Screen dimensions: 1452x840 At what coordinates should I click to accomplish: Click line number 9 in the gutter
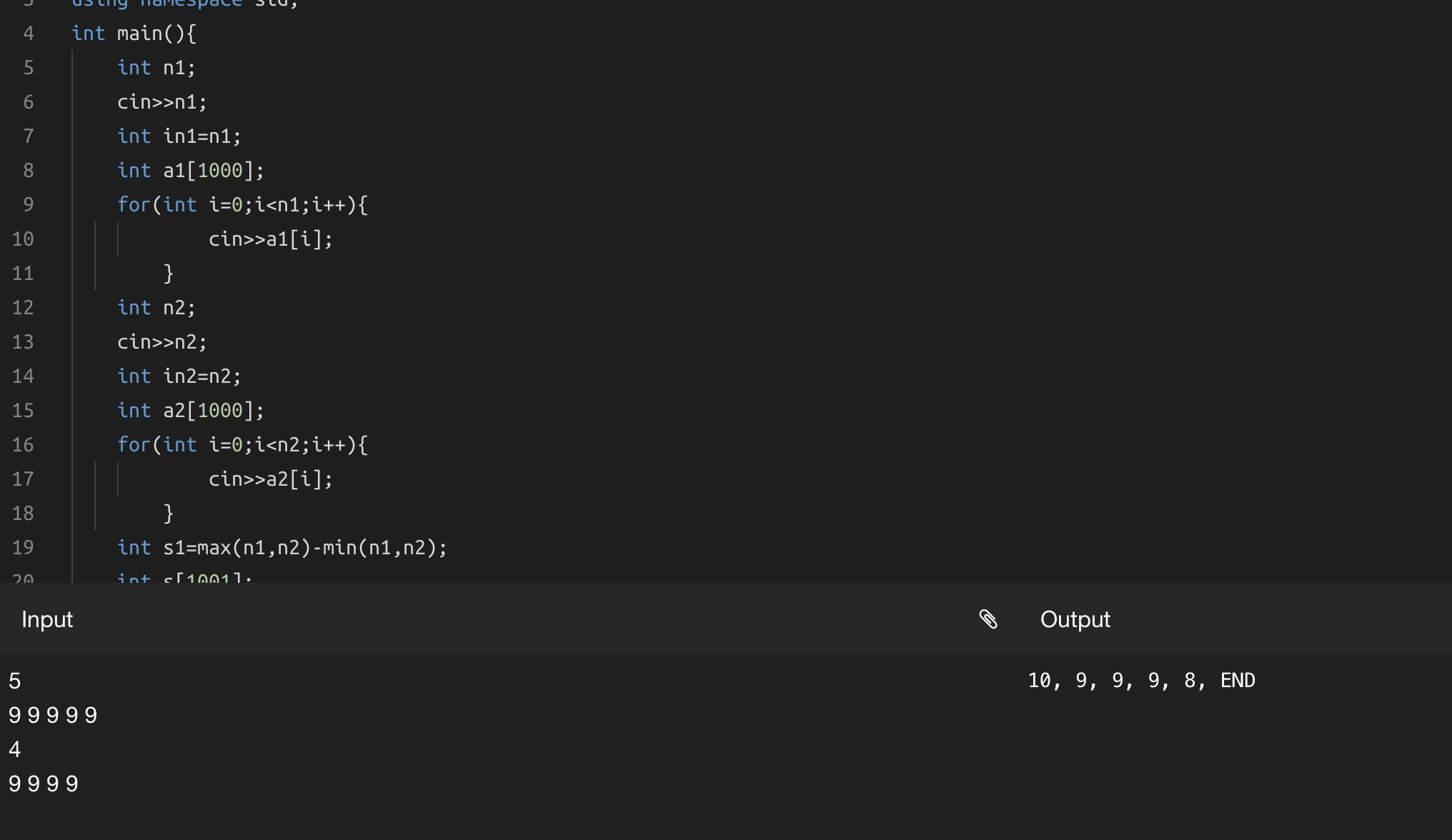click(29, 205)
